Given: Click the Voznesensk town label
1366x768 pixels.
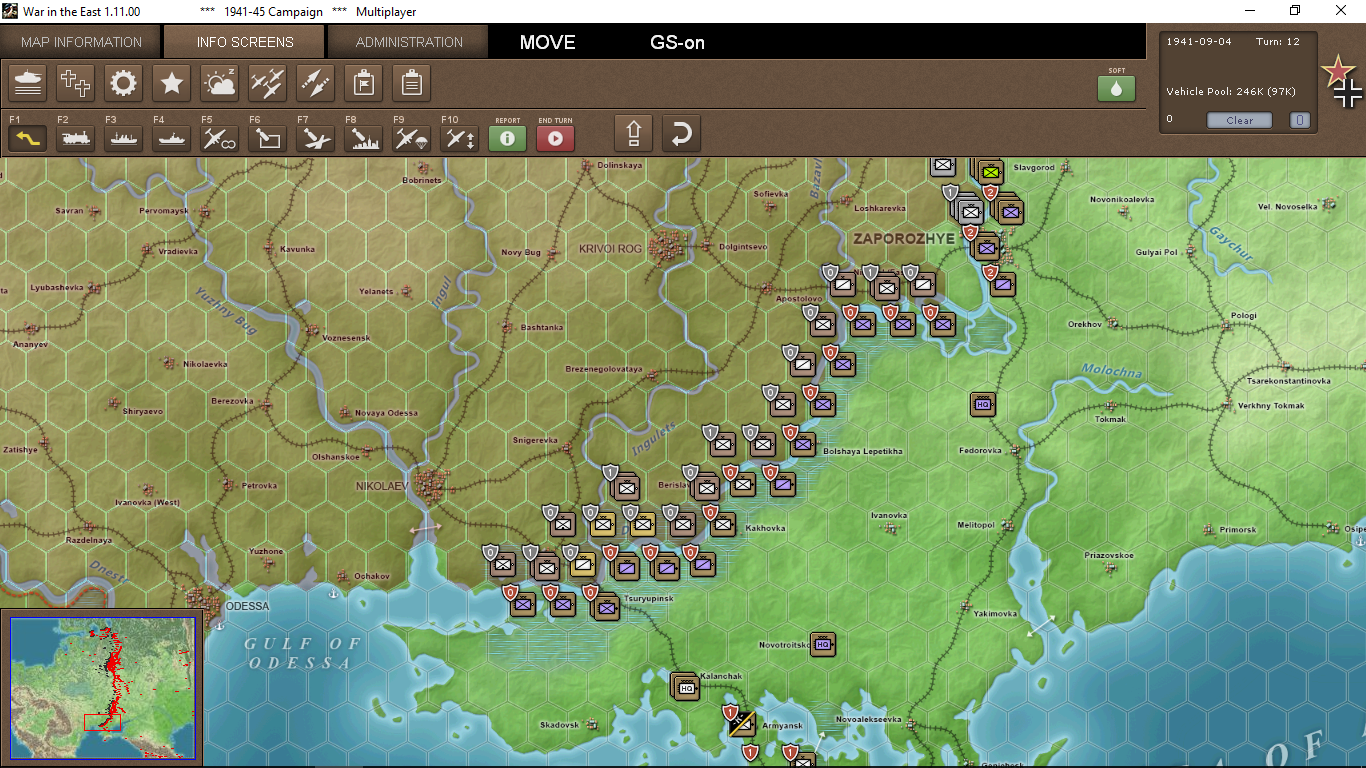Looking at the screenshot, I should tap(346, 338).
